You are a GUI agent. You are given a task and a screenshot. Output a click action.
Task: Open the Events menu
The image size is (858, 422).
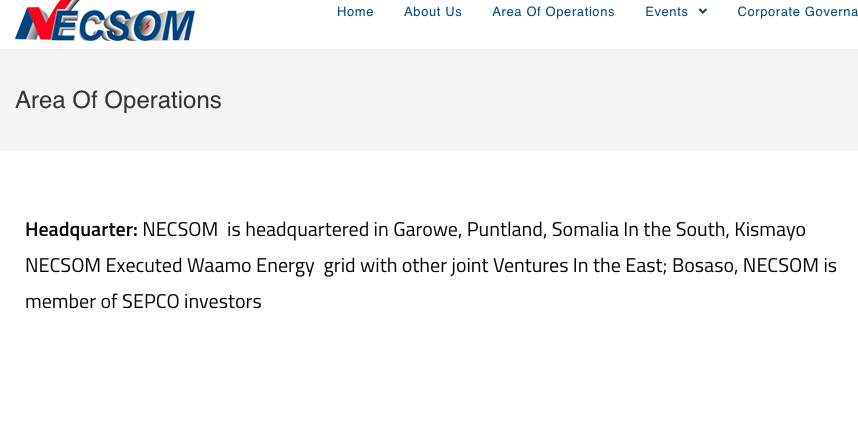click(x=667, y=12)
